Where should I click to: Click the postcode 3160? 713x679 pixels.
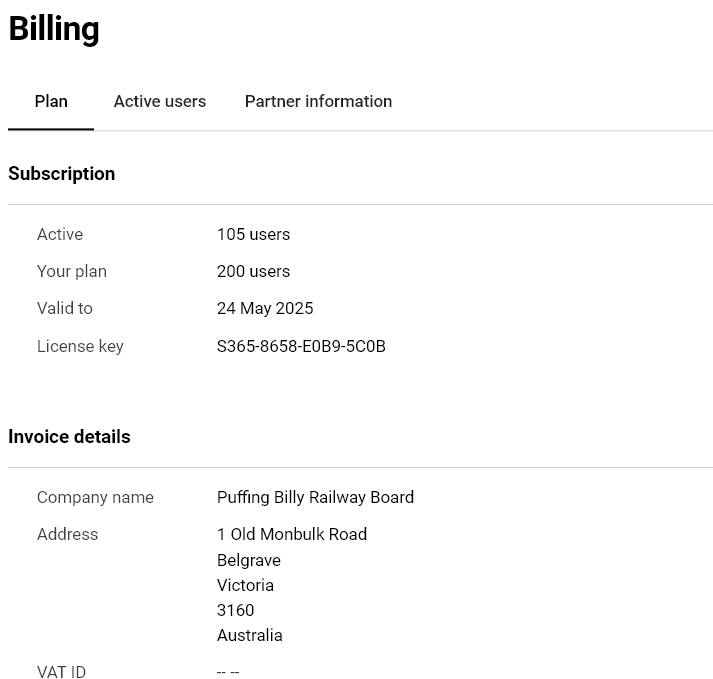(x=235, y=610)
